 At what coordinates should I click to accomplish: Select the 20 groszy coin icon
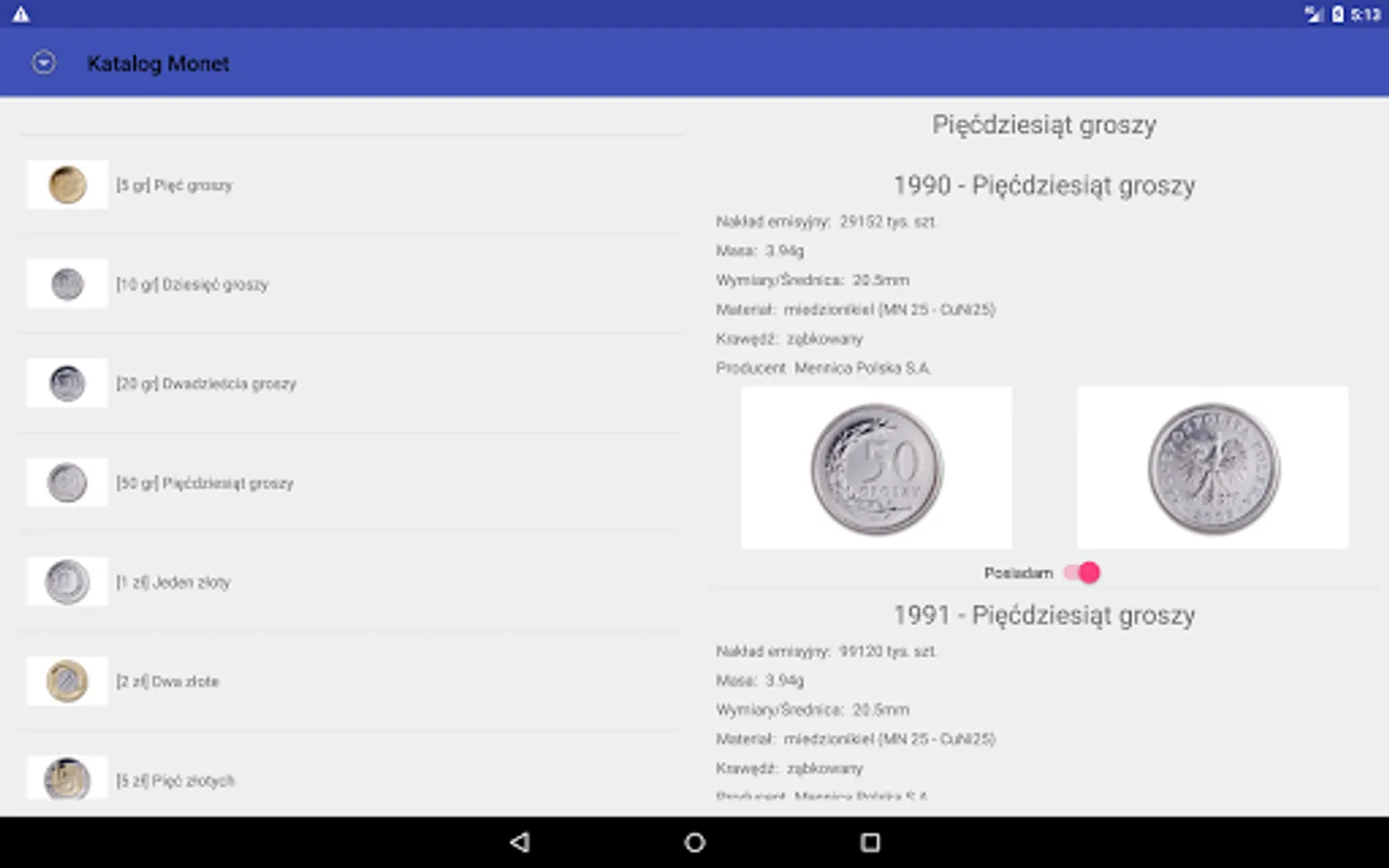pyautogui.click(x=67, y=382)
